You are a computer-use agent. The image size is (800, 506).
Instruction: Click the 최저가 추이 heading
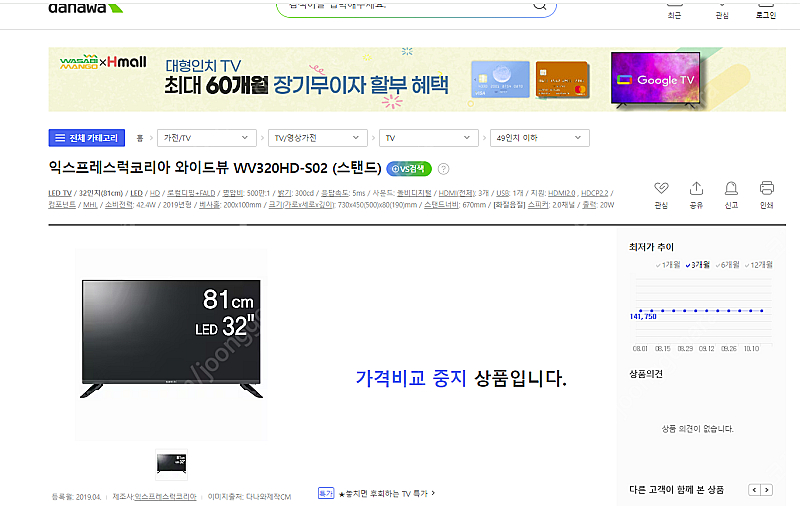coord(651,247)
